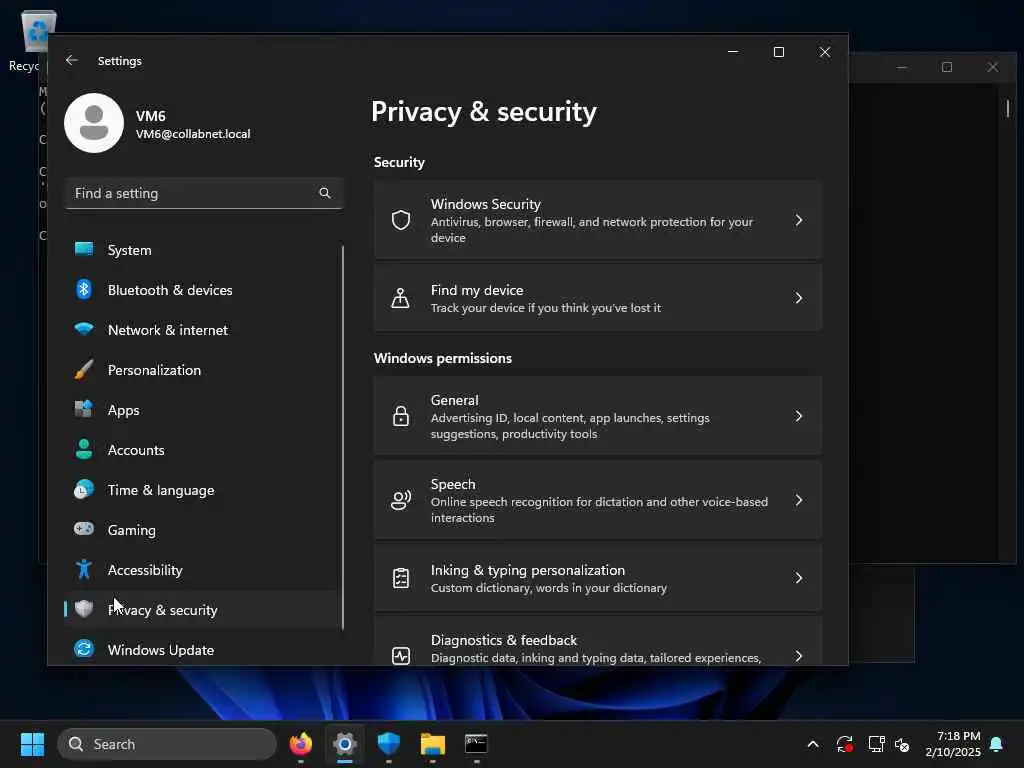Select Windows Update in the sidebar
The width and height of the screenshot is (1024, 768).
tap(202, 649)
